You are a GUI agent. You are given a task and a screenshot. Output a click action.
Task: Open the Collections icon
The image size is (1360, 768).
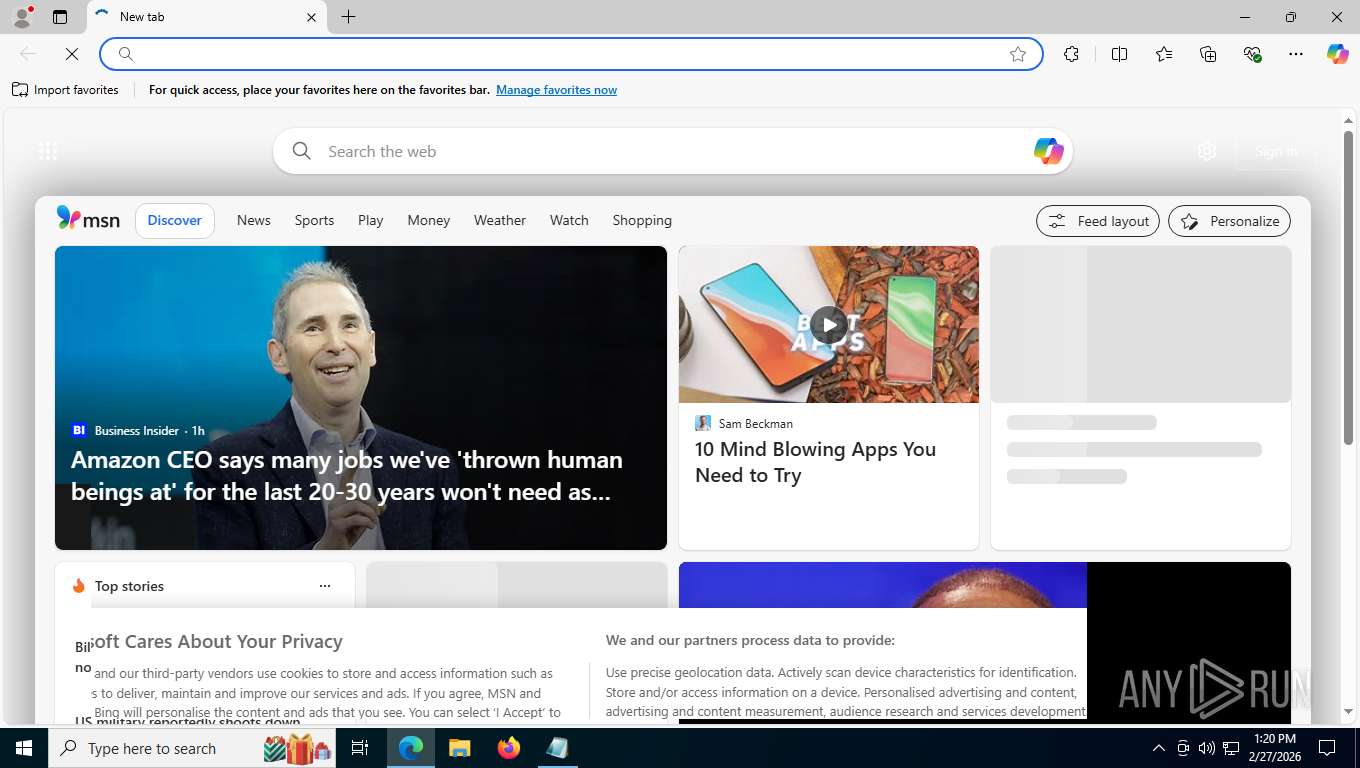click(1208, 54)
